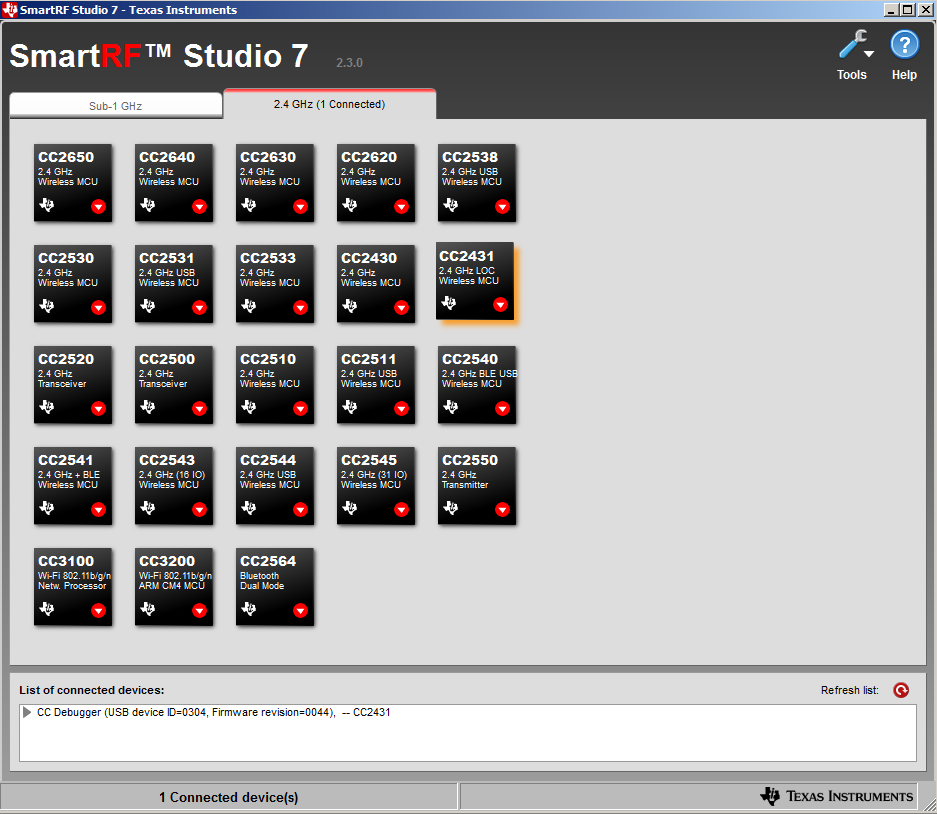The width and height of the screenshot is (937, 814).
Task: Select the CC2540 BLE USB tile
Action: pyautogui.click(x=477, y=385)
